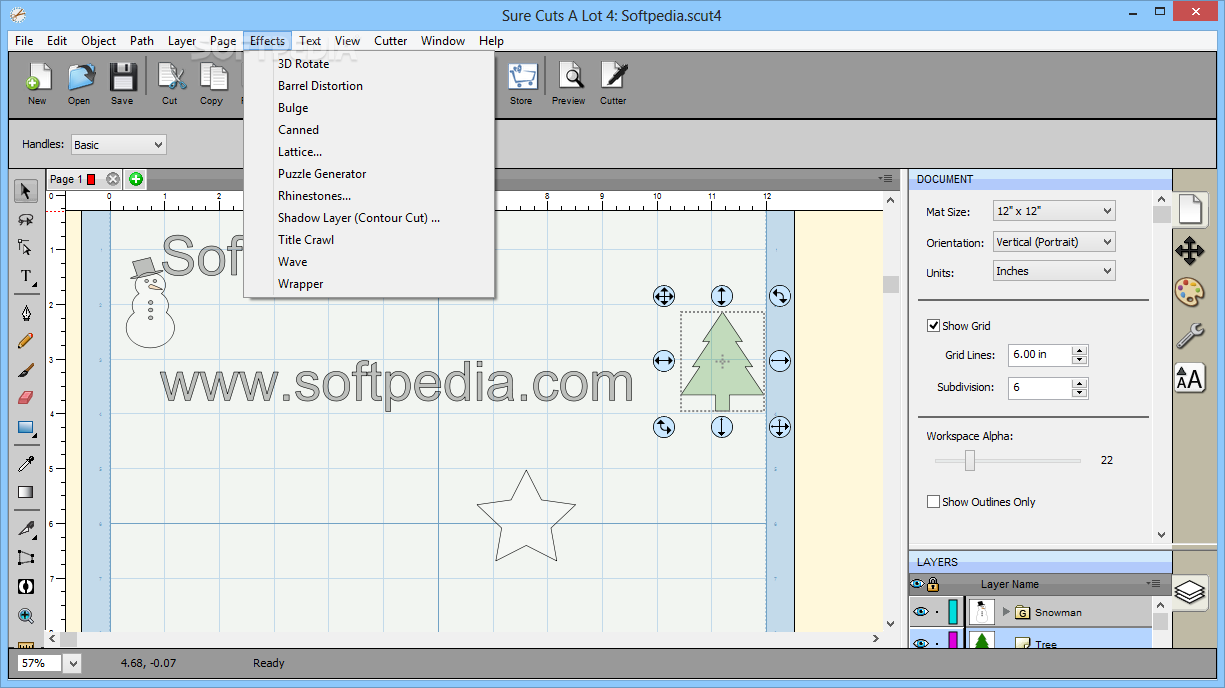The image size is (1225, 688).
Task: Add a new page with green plus
Action: point(136,179)
